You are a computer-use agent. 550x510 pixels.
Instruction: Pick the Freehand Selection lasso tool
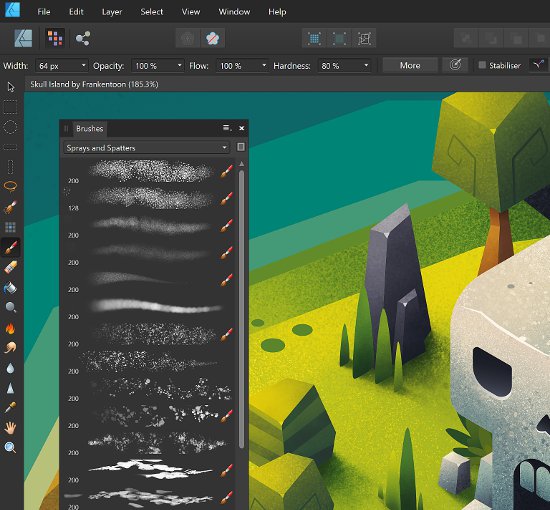pos(11,186)
